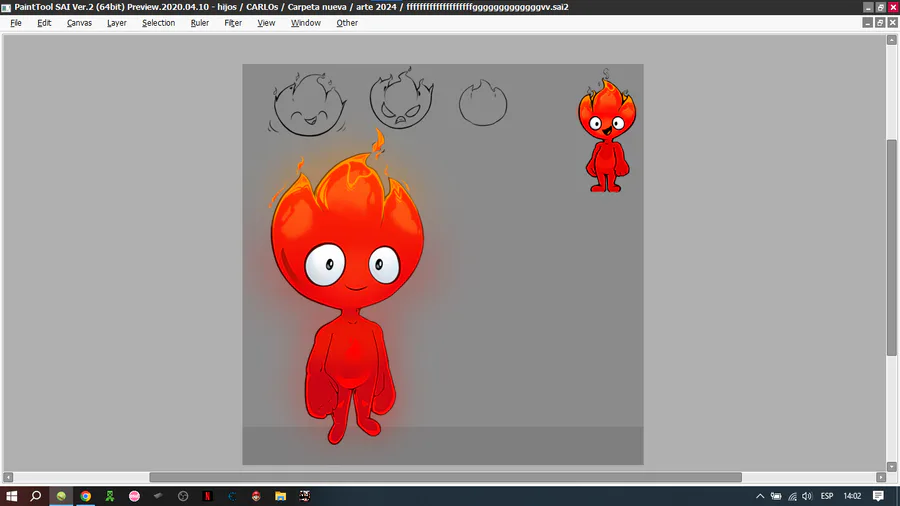Click the ESP language indicator
The height and width of the screenshot is (506, 900).
click(x=827, y=496)
